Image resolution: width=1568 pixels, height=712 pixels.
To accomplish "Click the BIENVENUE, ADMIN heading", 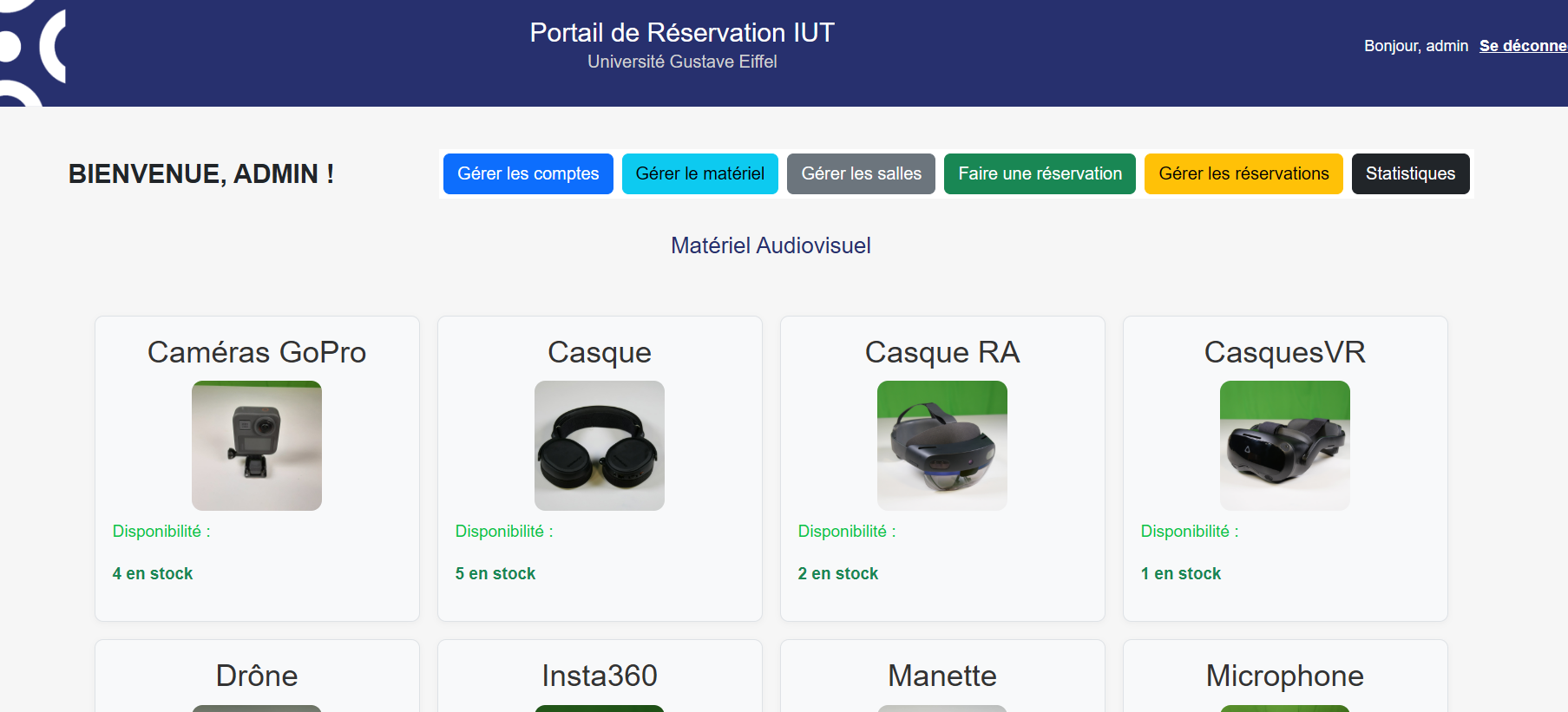I will 201,173.
